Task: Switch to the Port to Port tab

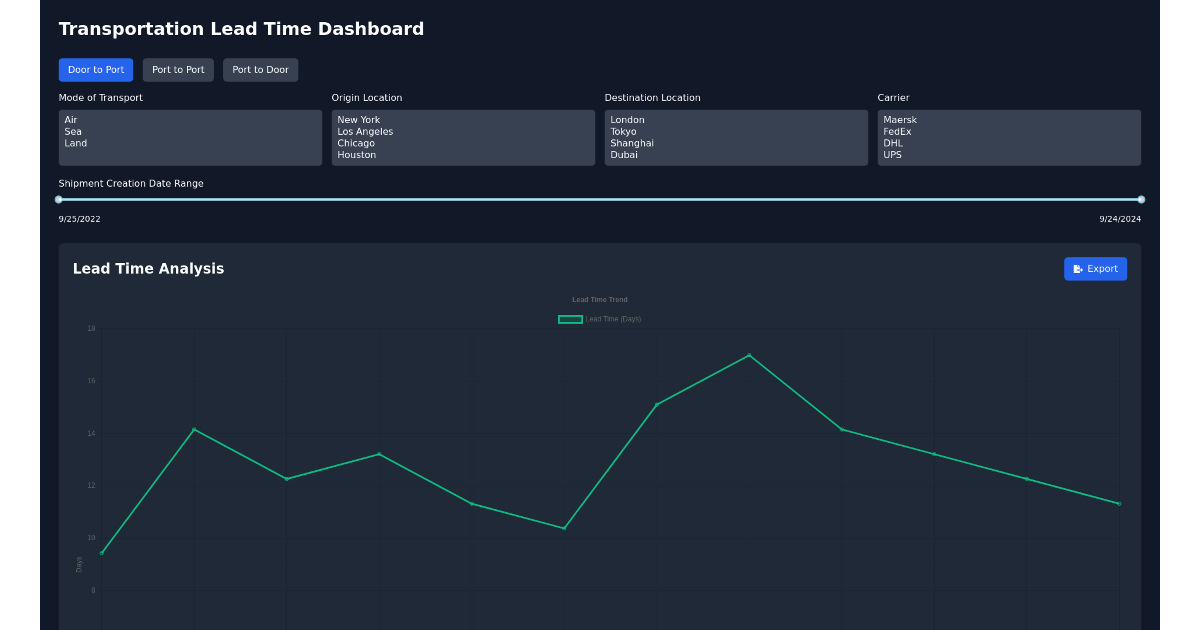Action: [178, 69]
